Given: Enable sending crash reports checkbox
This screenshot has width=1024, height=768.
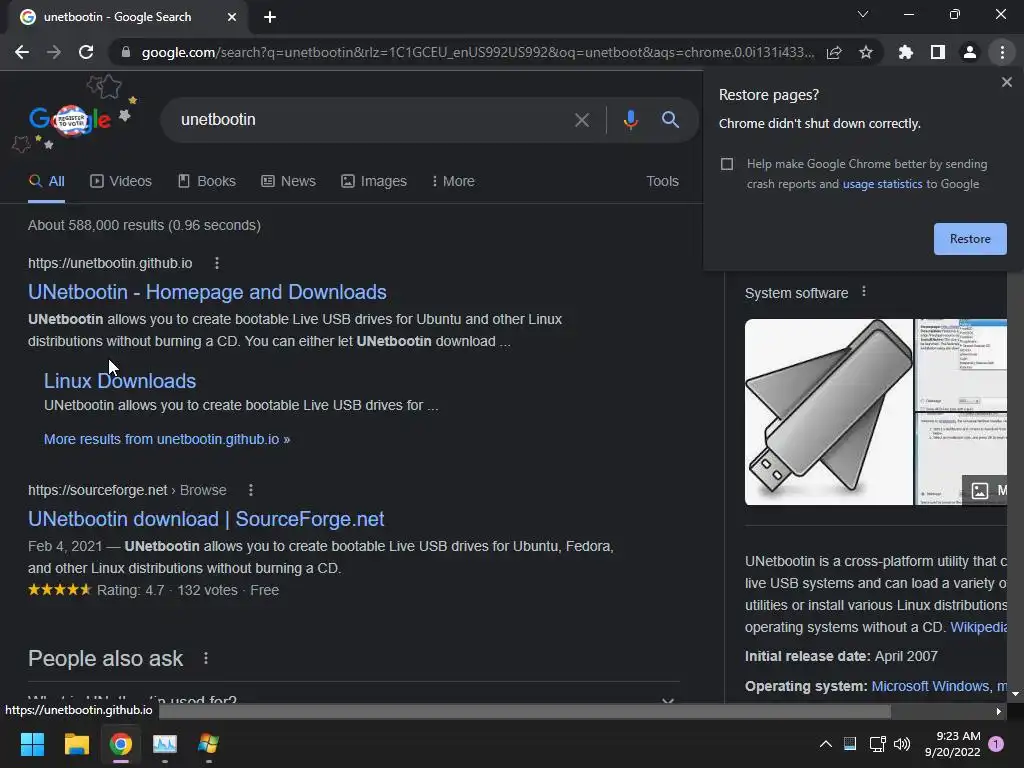Looking at the screenshot, I should (727, 164).
